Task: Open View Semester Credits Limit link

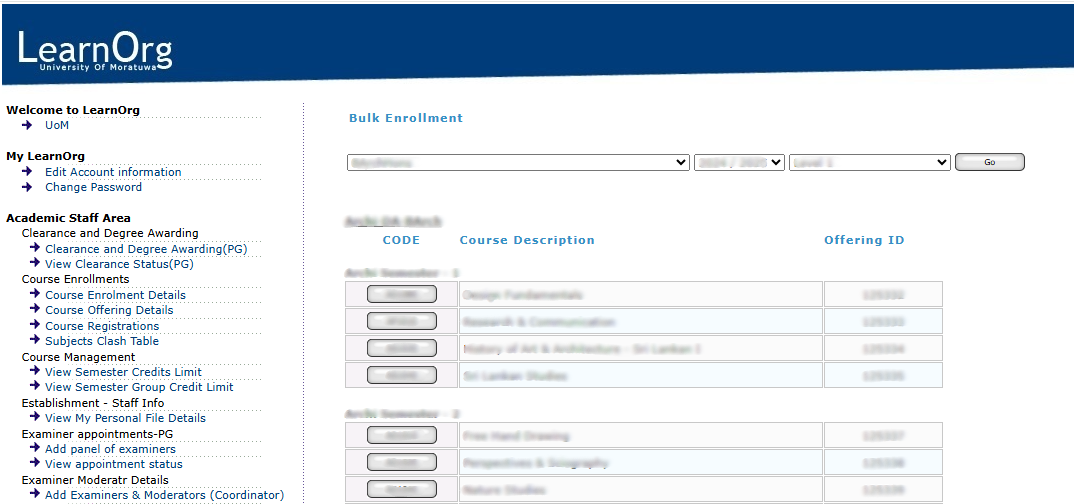Action: tap(123, 372)
